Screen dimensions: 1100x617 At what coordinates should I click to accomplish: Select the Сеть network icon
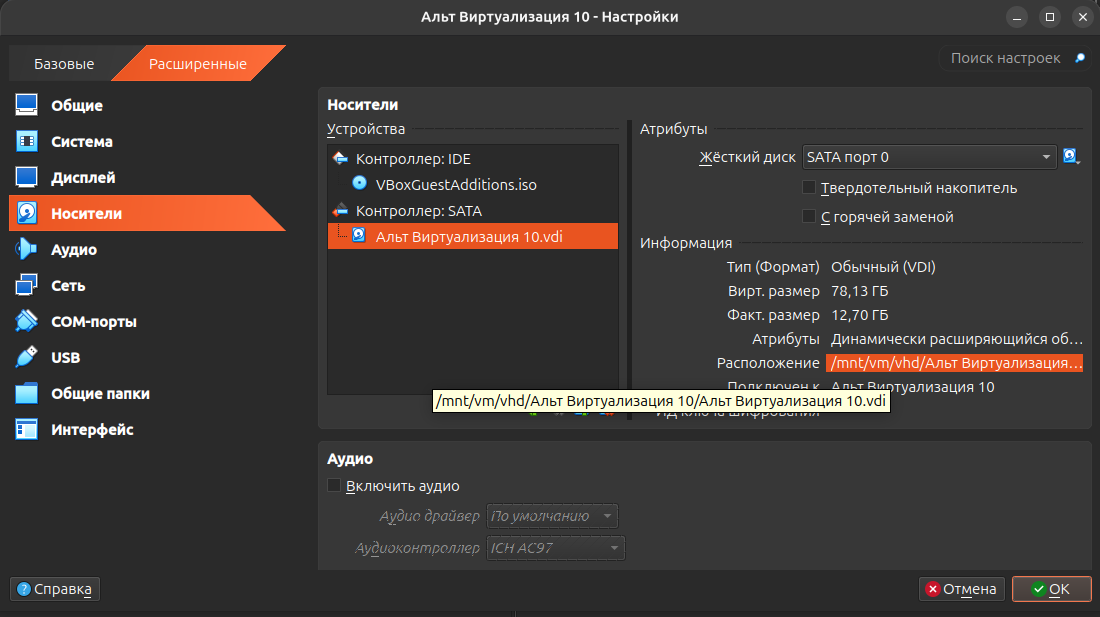[27, 285]
